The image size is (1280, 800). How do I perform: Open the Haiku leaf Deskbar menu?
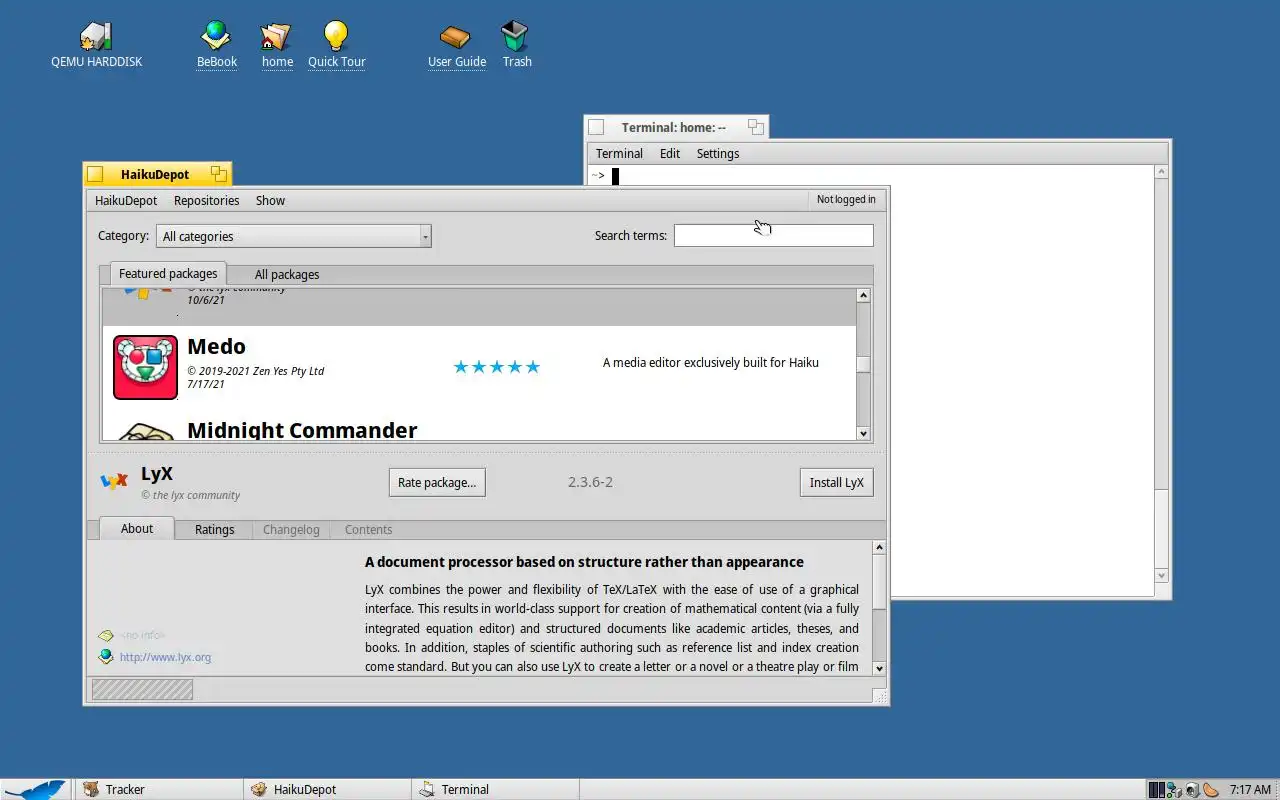pos(35,789)
